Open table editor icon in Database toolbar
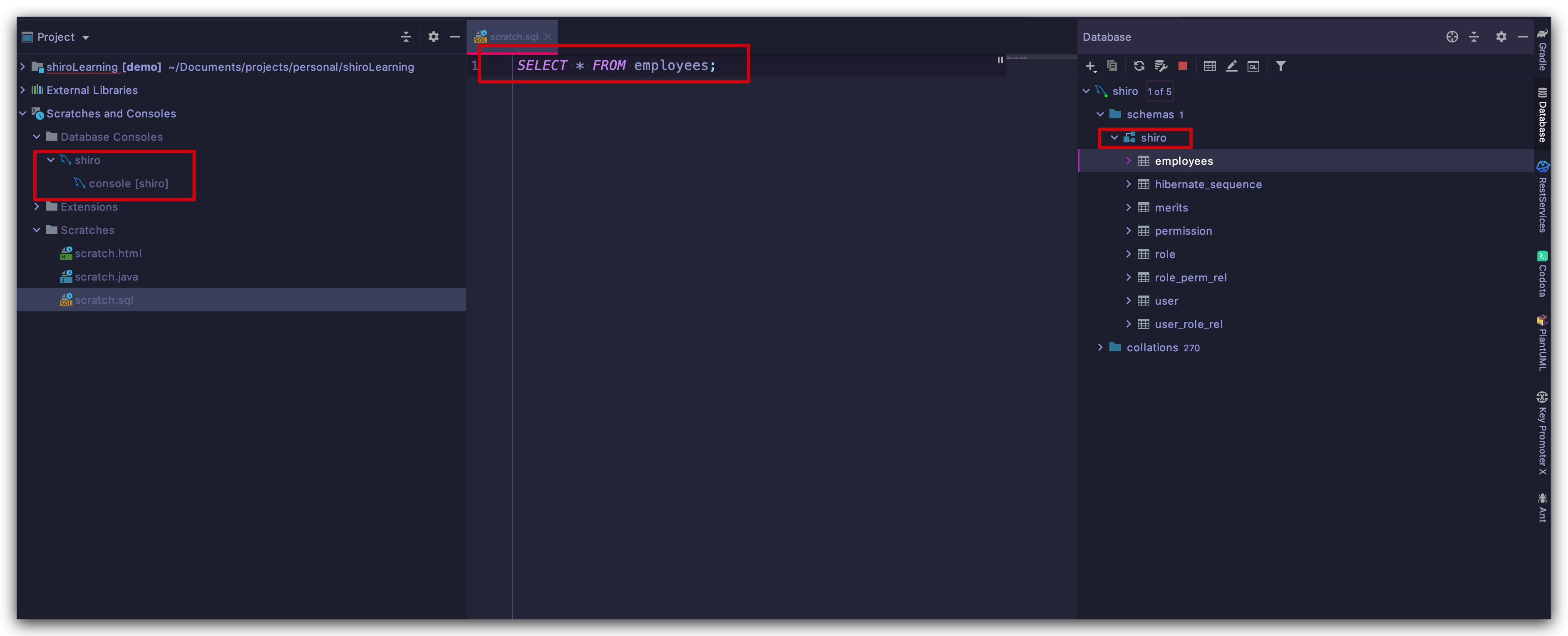Image resolution: width=1568 pixels, height=636 pixels. (1210, 66)
